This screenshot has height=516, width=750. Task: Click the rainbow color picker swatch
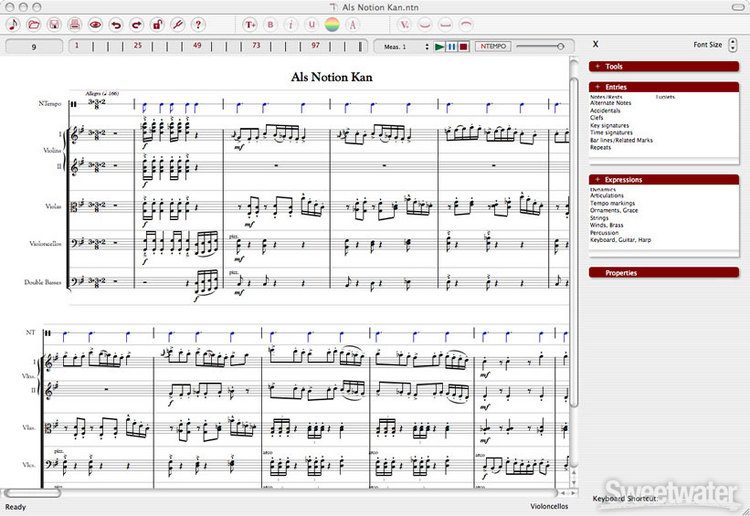[x=332, y=24]
